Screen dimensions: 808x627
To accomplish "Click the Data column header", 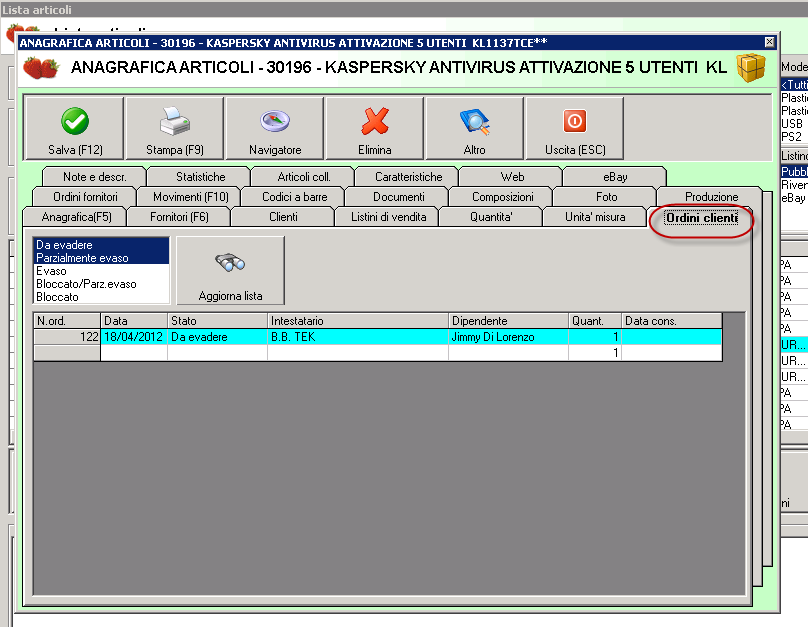I will 134,321.
